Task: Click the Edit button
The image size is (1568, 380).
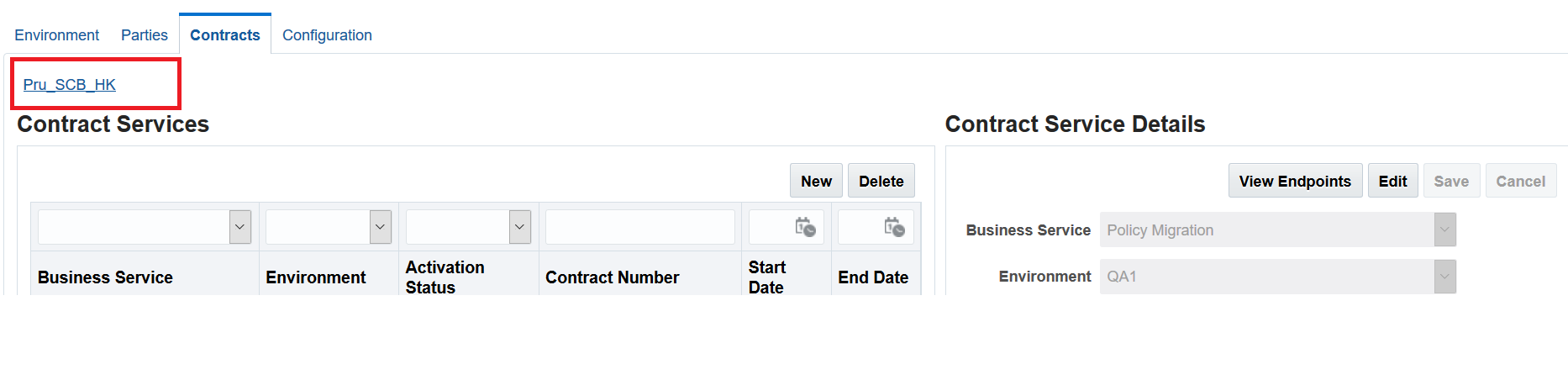Action: (x=1392, y=181)
